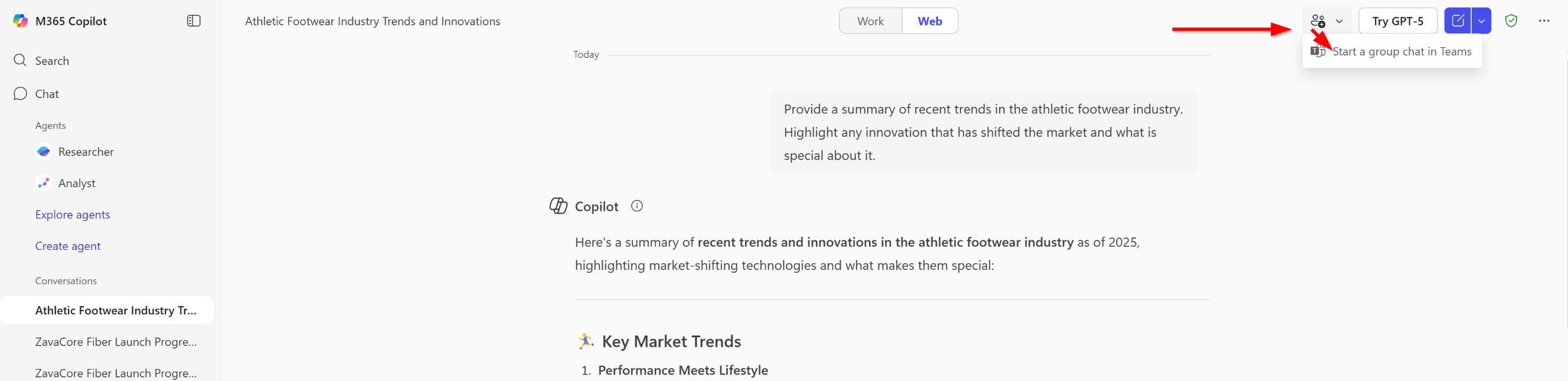
Task: Open the Researcher agent
Action: click(x=85, y=152)
